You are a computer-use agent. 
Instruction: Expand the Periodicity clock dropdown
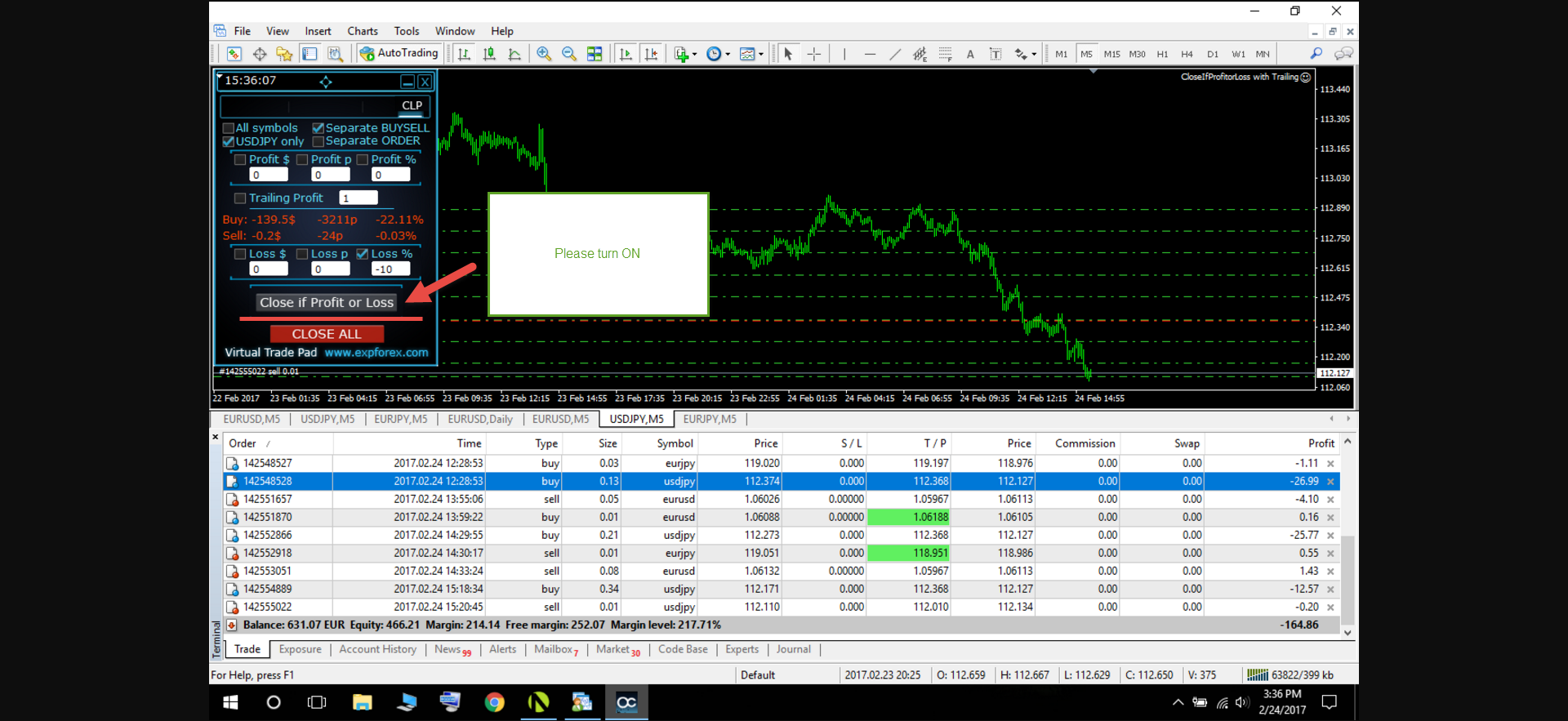click(x=728, y=55)
